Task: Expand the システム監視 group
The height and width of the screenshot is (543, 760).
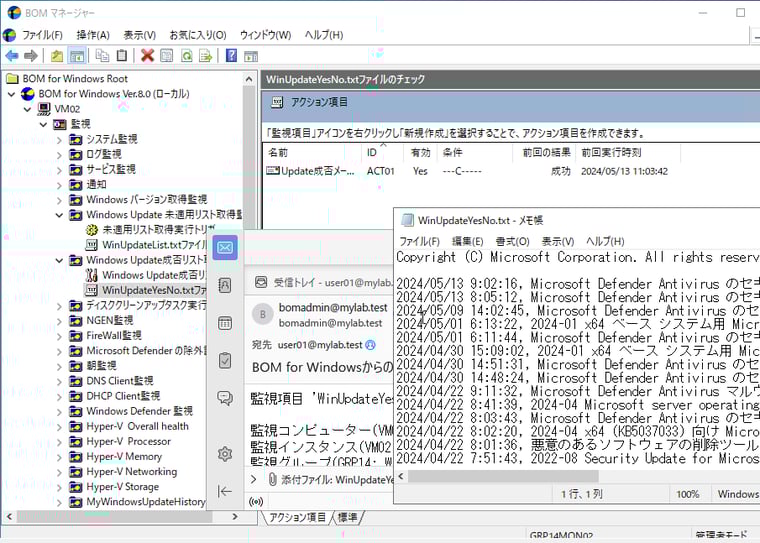Action: tap(59, 140)
